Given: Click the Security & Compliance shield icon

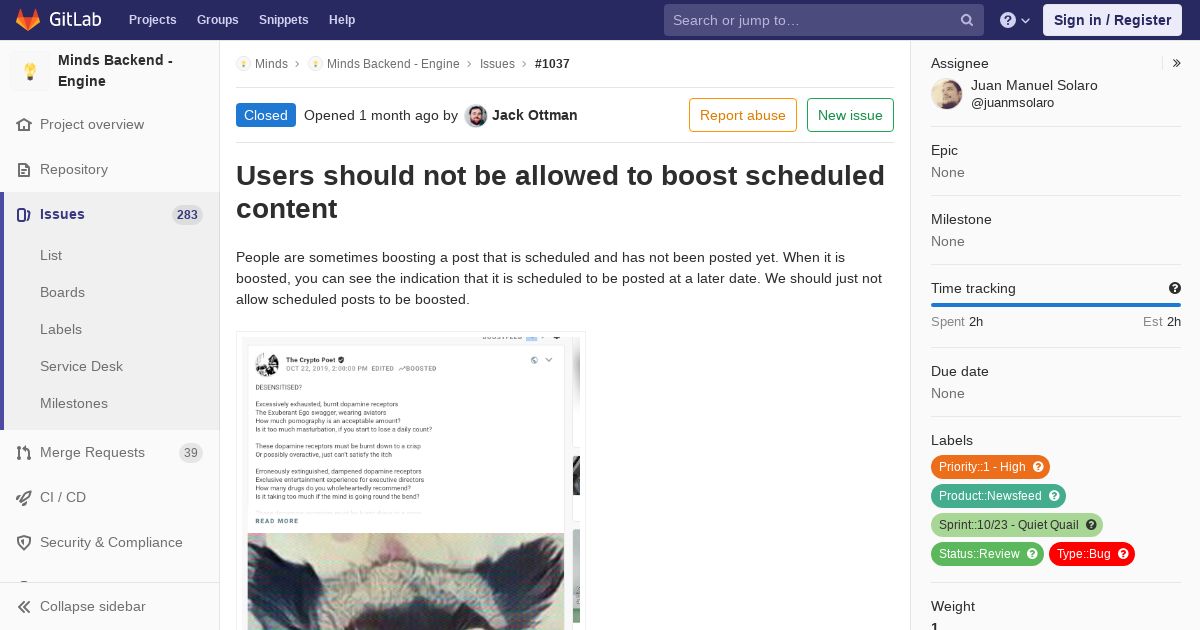Looking at the screenshot, I should click(x=24, y=543).
